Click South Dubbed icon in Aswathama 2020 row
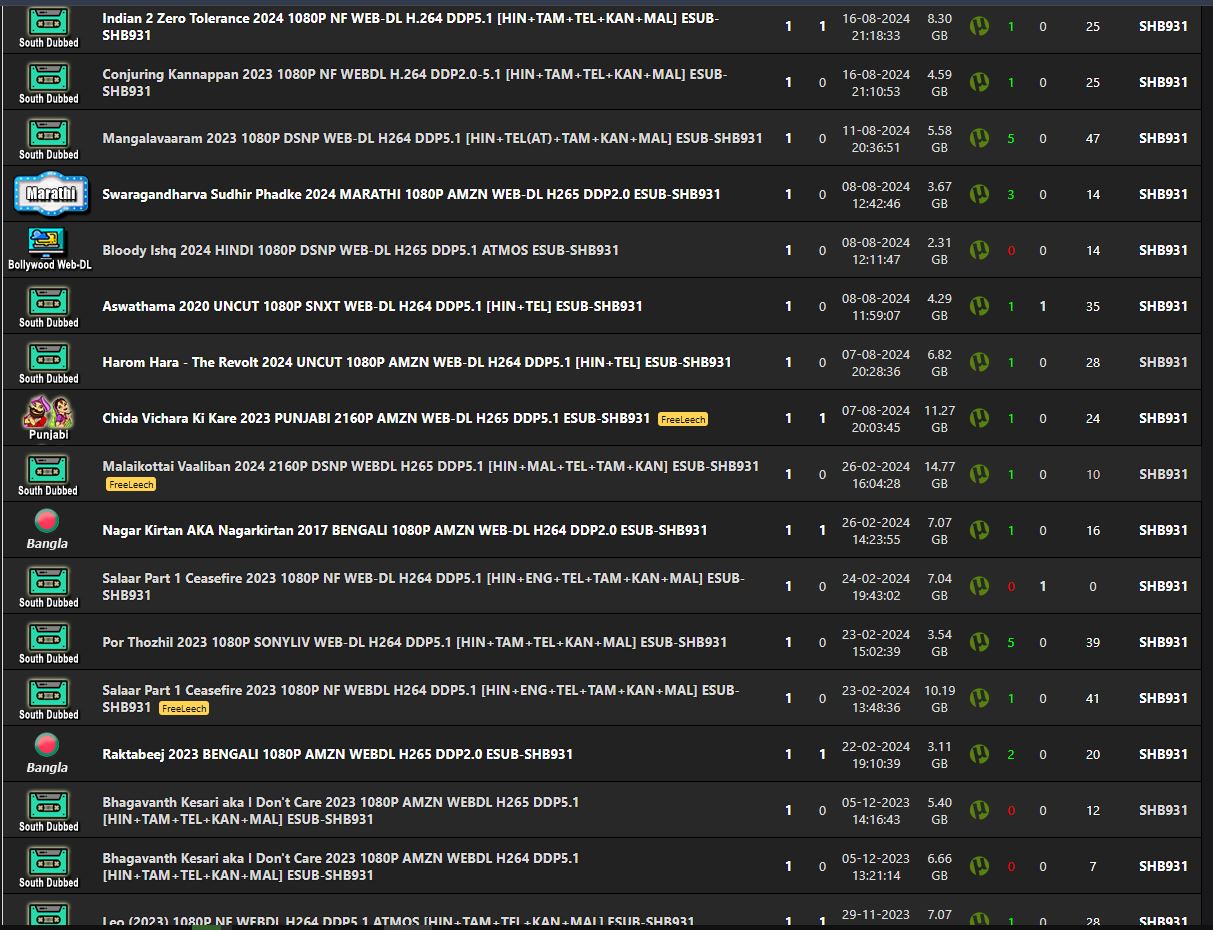 tap(47, 306)
